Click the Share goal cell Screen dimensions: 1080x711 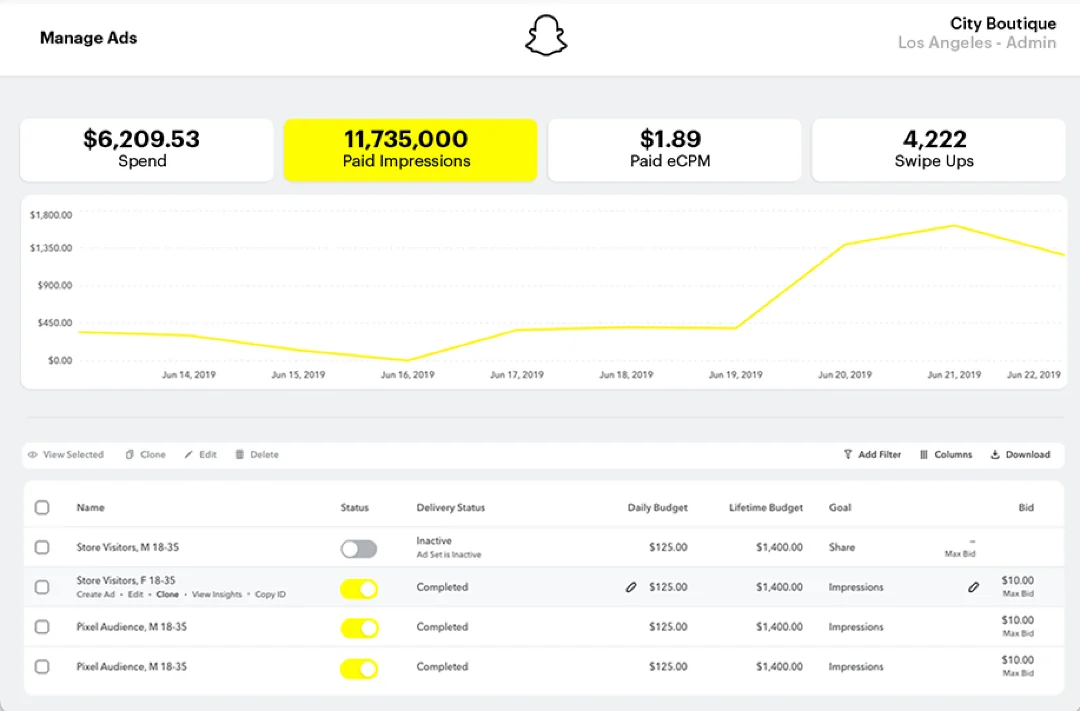[x=842, y=547]
